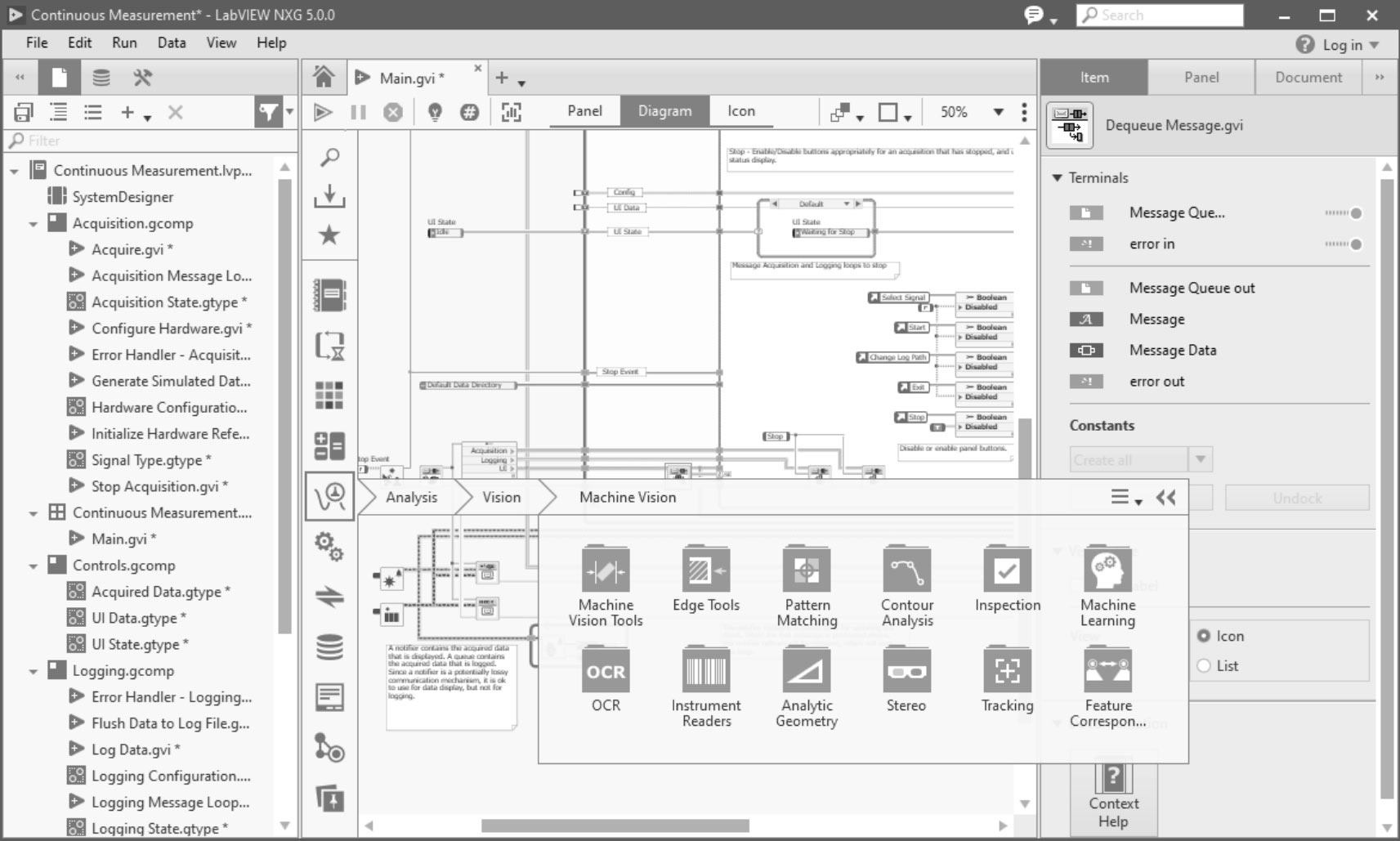
Task: Click the Run arrow in toolbar
Action: click(x=323, y=112)
